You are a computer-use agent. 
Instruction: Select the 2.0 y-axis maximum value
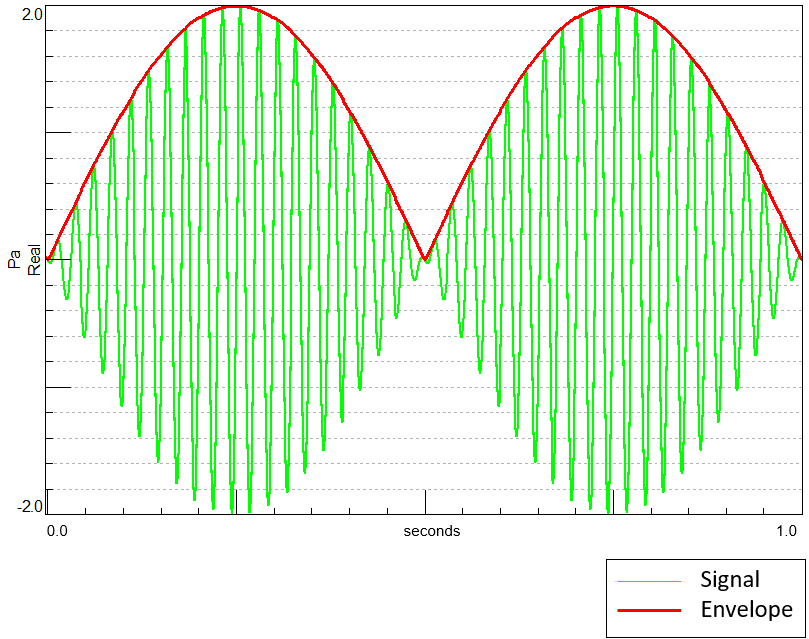31,14
